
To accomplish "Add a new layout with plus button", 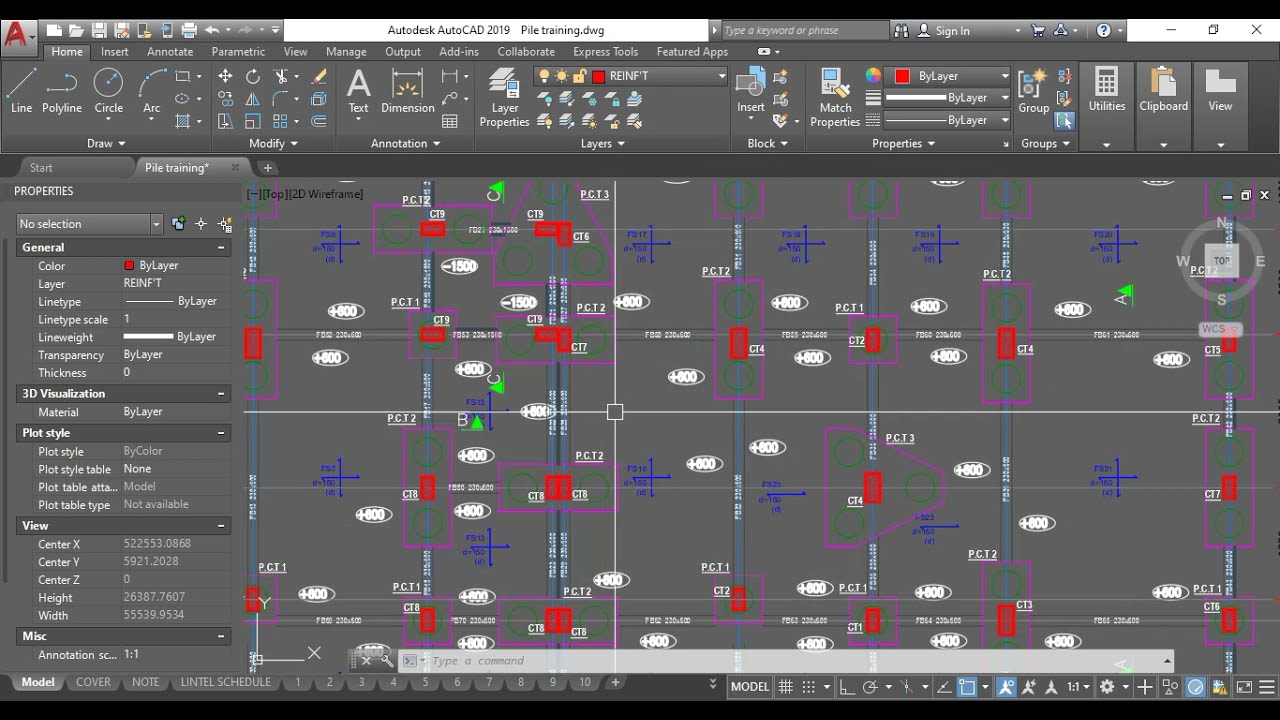I will tap(615, 682).
